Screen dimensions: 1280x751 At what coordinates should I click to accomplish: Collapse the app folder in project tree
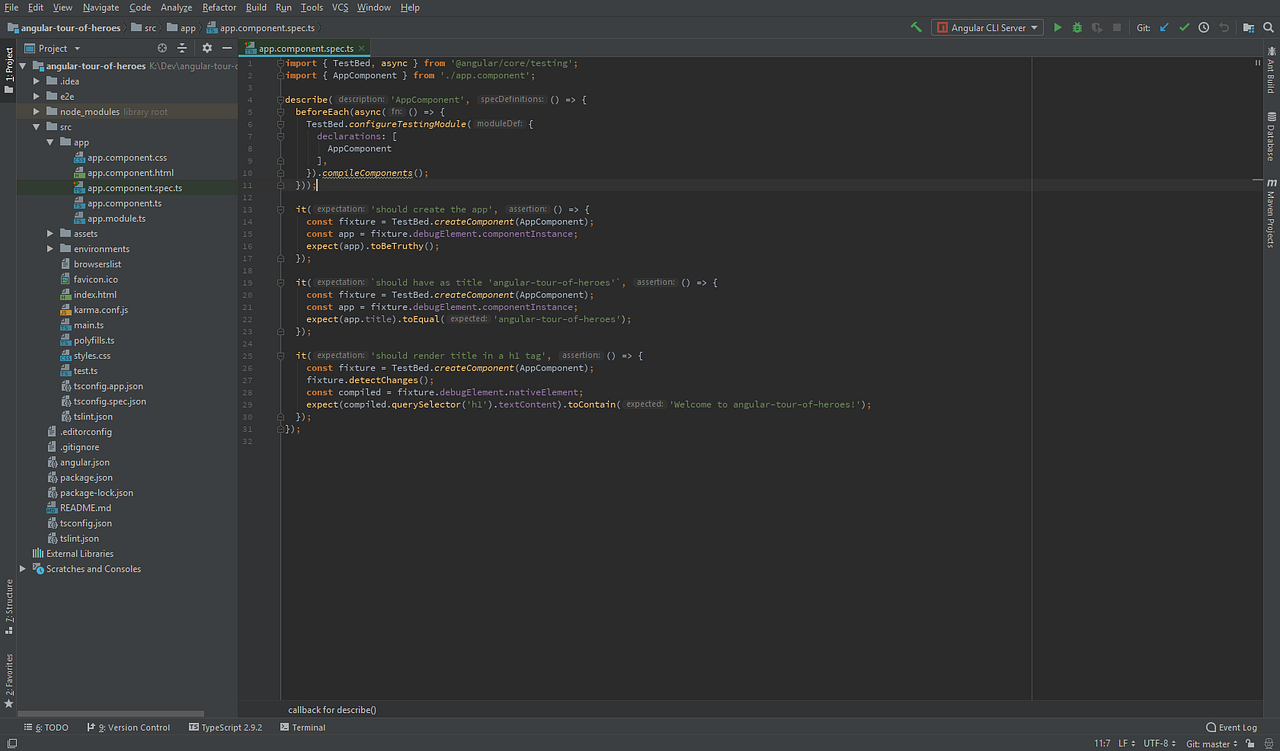[x=48, y=142]
